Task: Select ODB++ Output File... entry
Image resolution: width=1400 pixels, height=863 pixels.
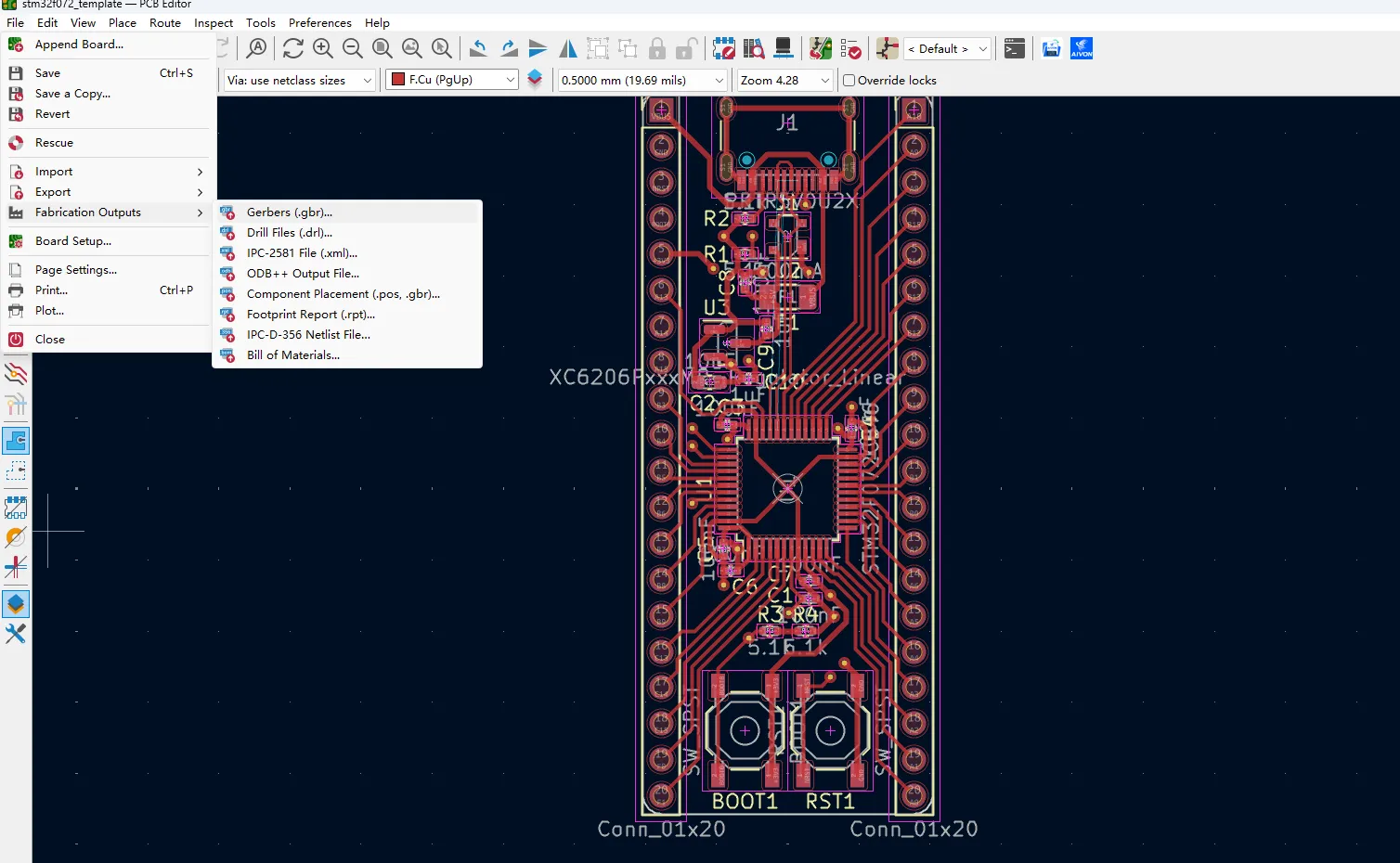Action: tap(347, 274)
